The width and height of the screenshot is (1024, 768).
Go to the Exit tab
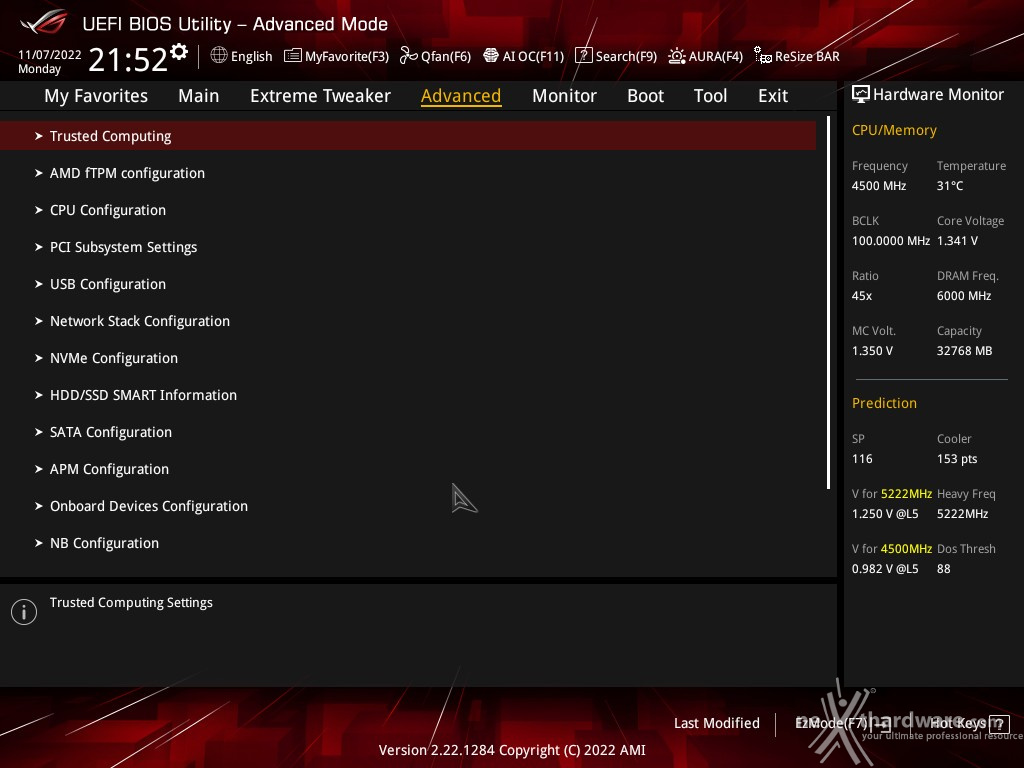[x=773, y=96]
